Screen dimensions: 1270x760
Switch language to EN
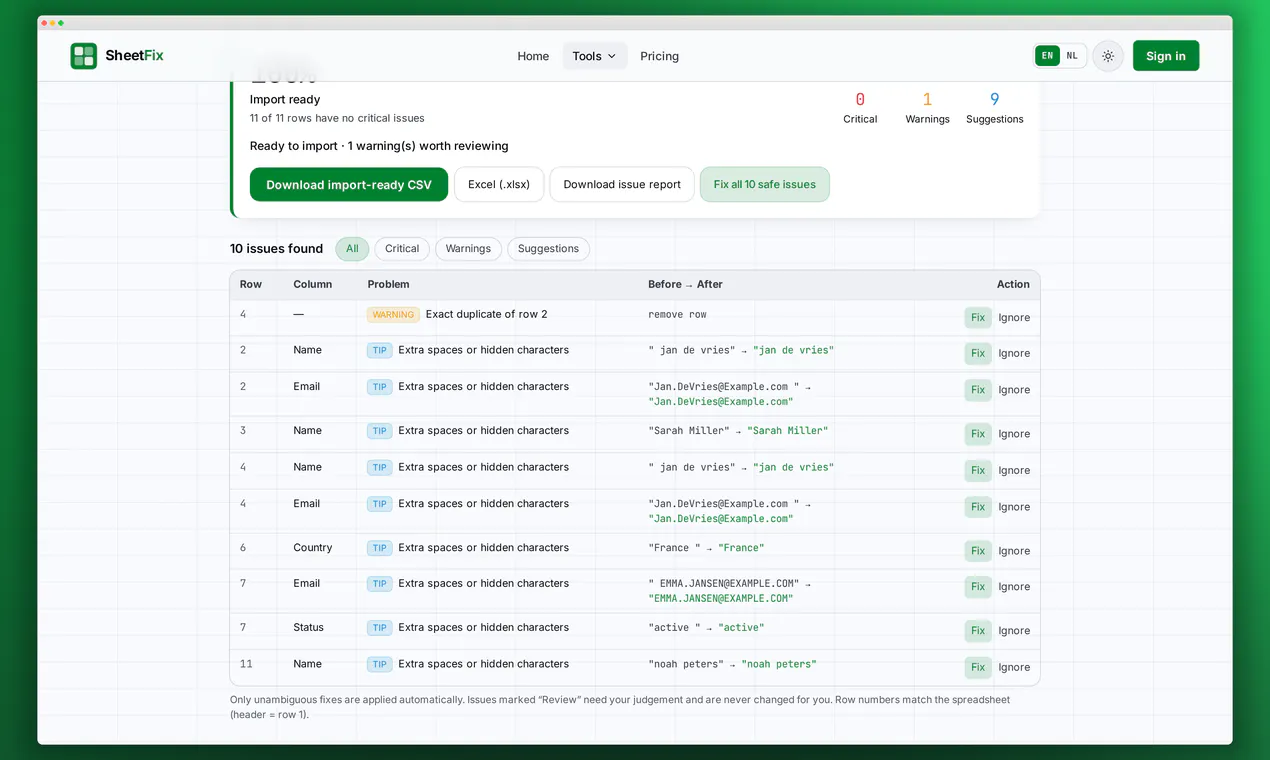1047,56
